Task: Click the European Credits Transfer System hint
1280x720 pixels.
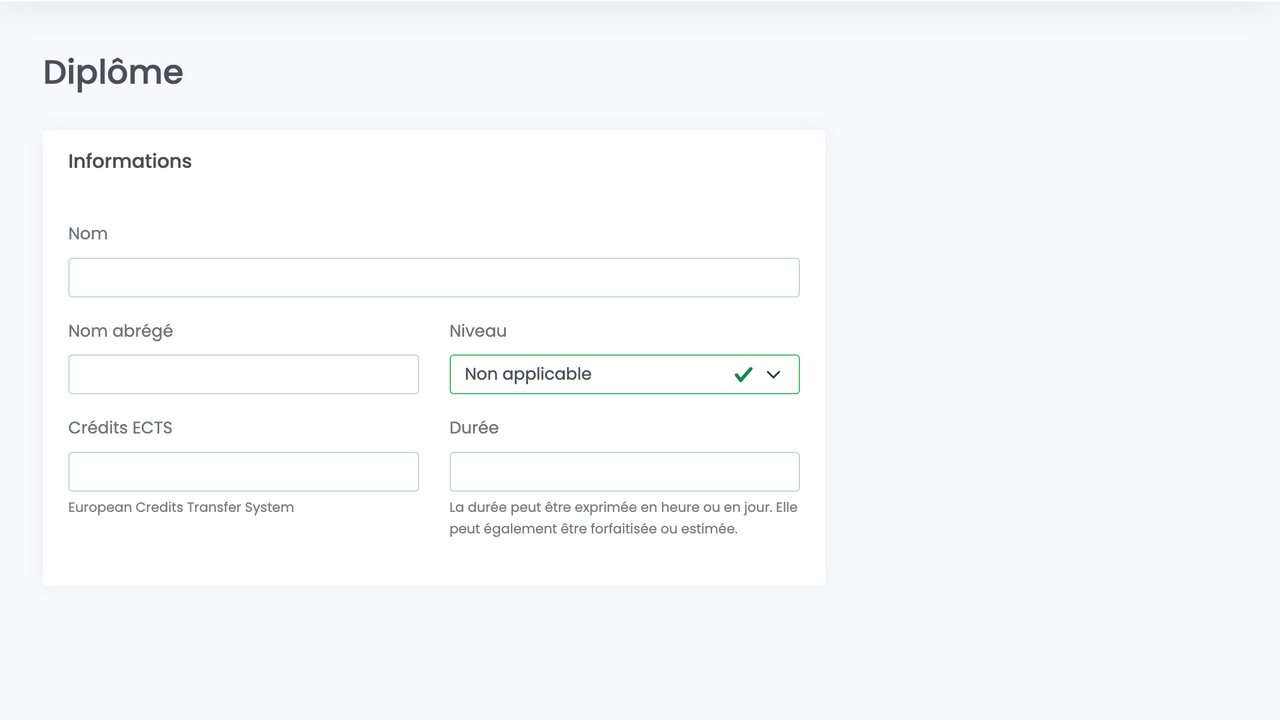Action: pos(181,507)
